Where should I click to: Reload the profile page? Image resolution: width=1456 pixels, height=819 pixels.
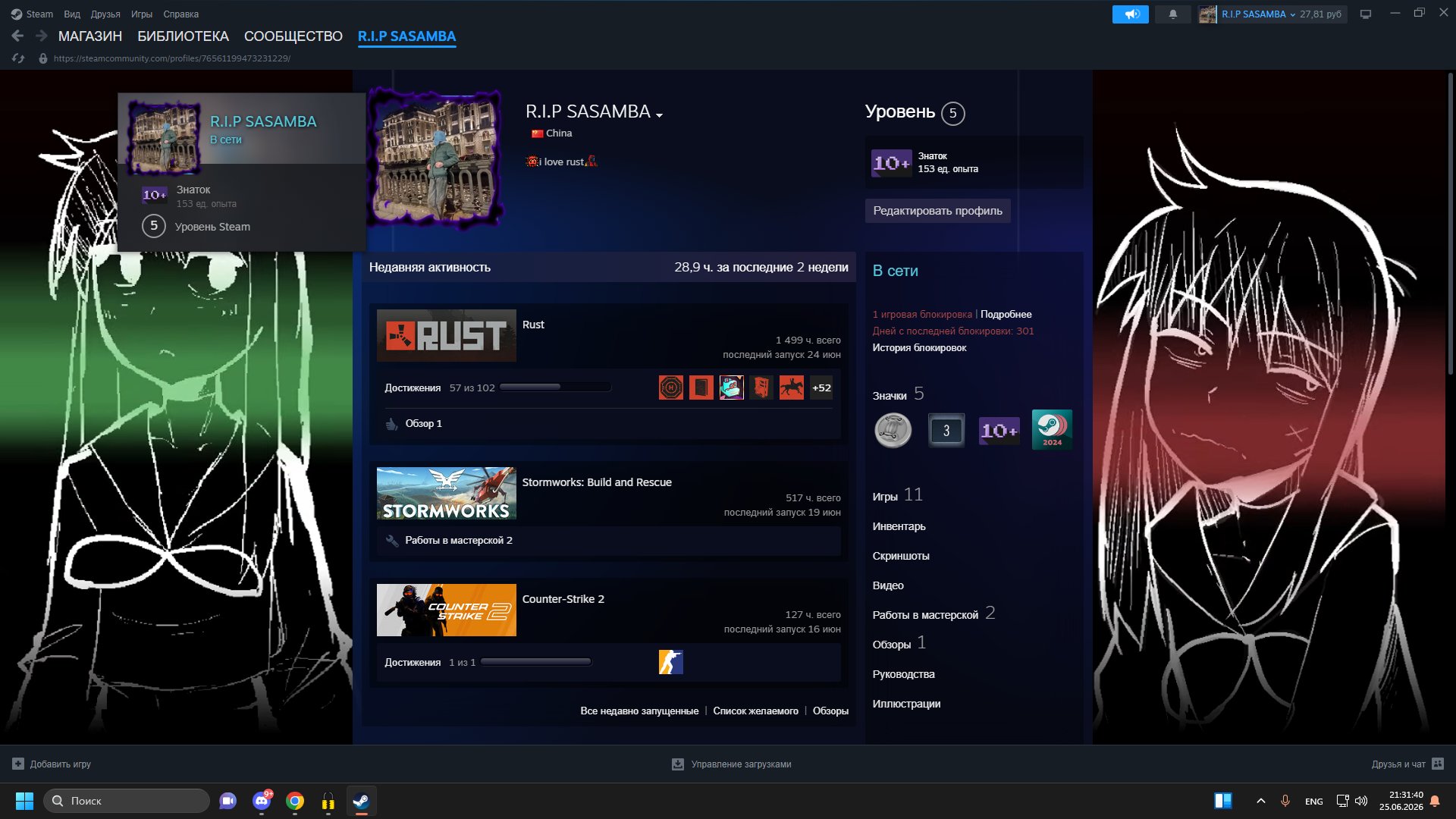click(18, 58)
